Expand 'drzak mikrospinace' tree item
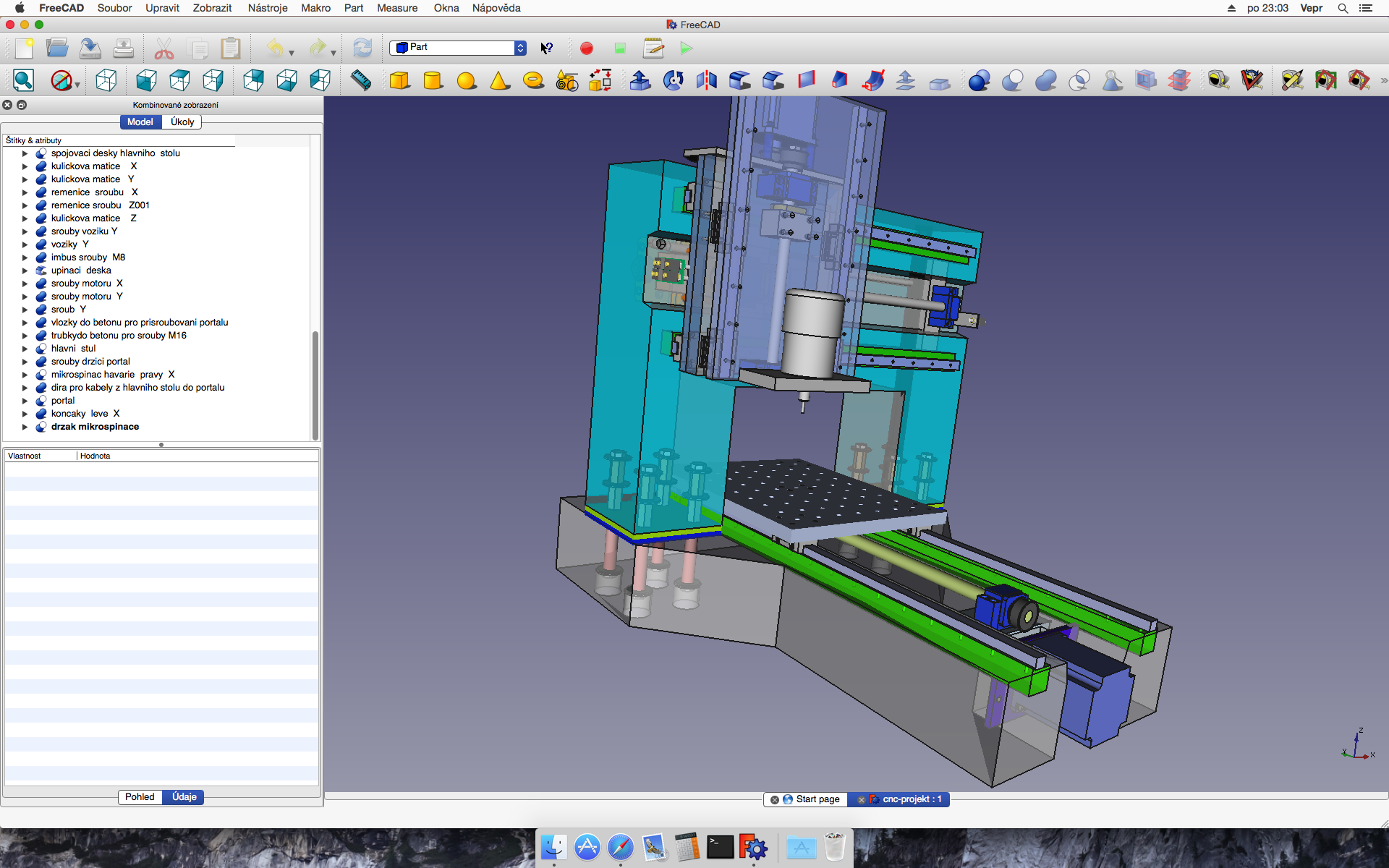 (x=25, y=427)
